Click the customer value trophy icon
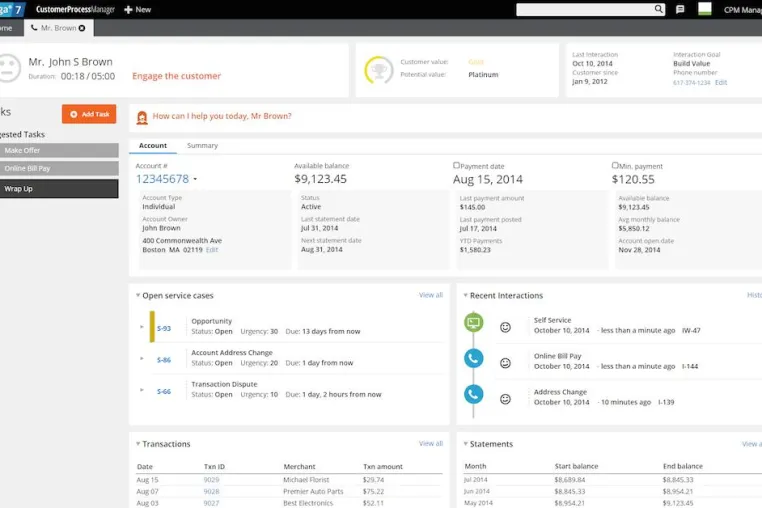 click(x=379, y=70)
